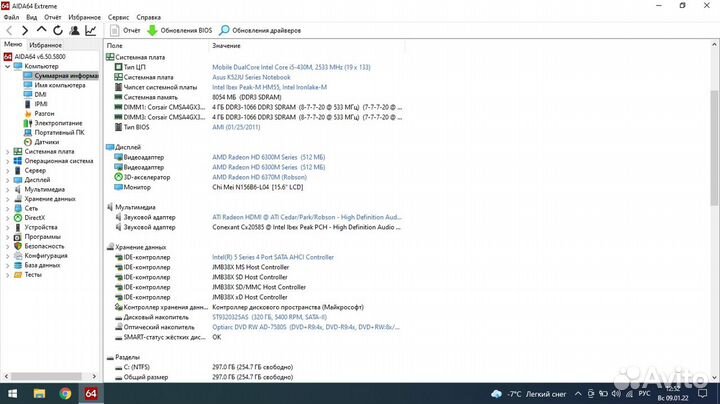Expand the Сеть tree node
The image size is (720, 404).
pos(7,208)
